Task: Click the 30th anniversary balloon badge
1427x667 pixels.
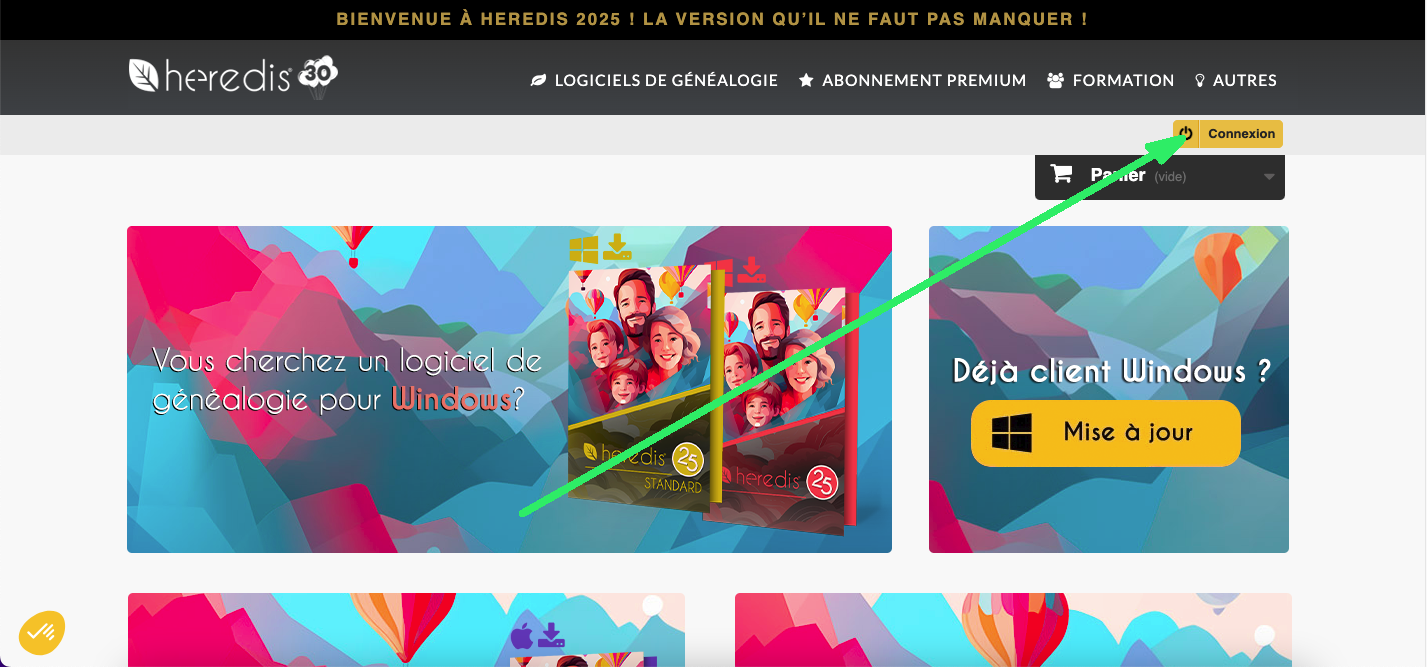Action: pos(318,76)
